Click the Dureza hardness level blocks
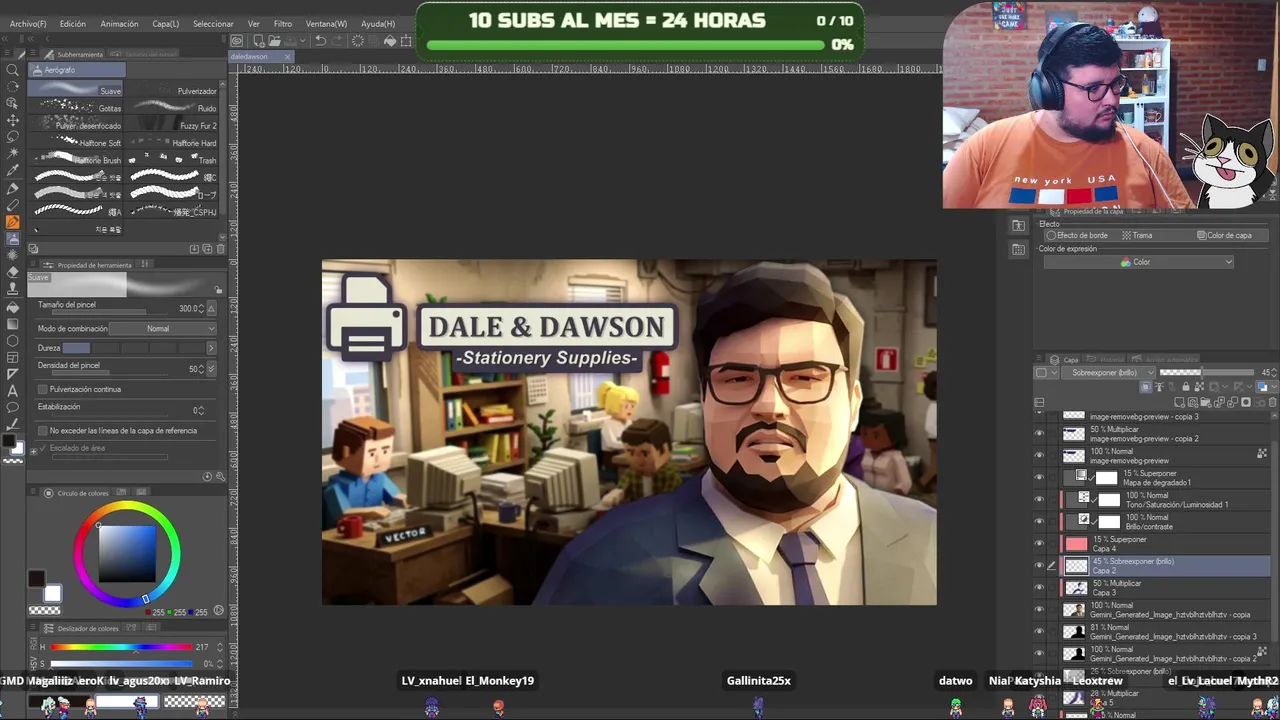Viewport: 1280px width, 720px height. (x=133, y=348)
